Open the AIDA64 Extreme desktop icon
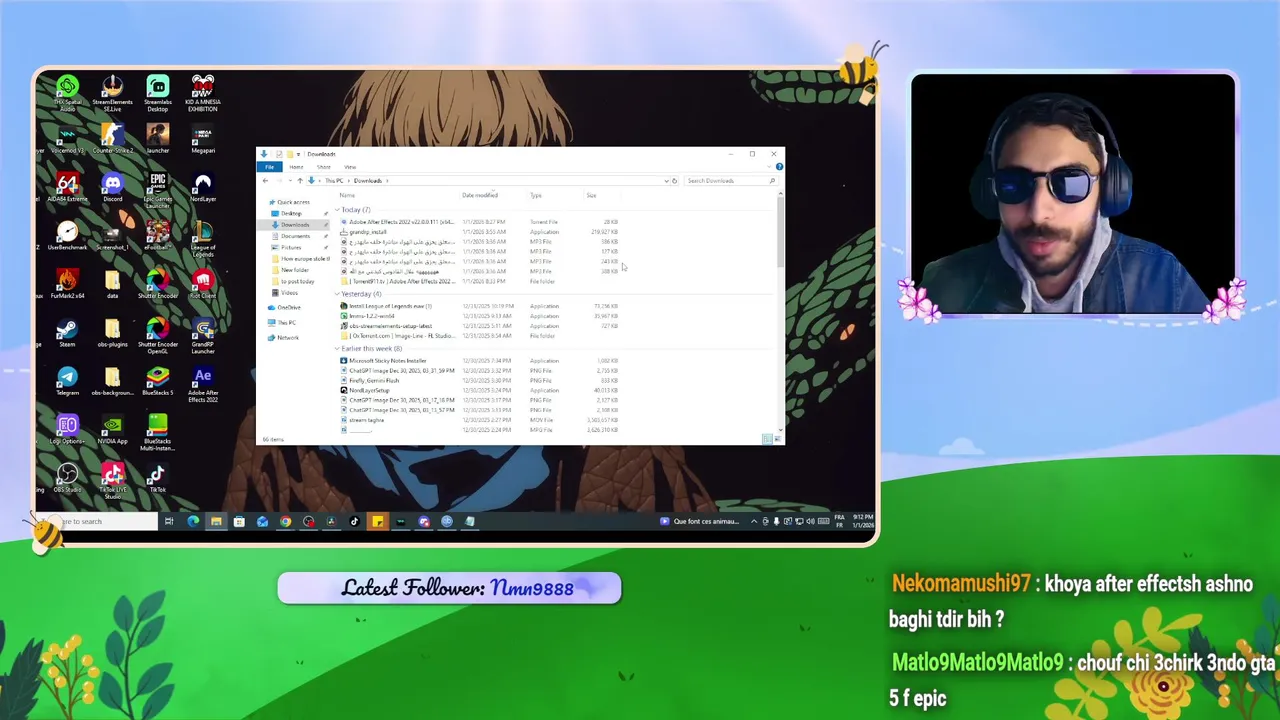The height and width of the screenshot is (720, 1280). [67, 187]
